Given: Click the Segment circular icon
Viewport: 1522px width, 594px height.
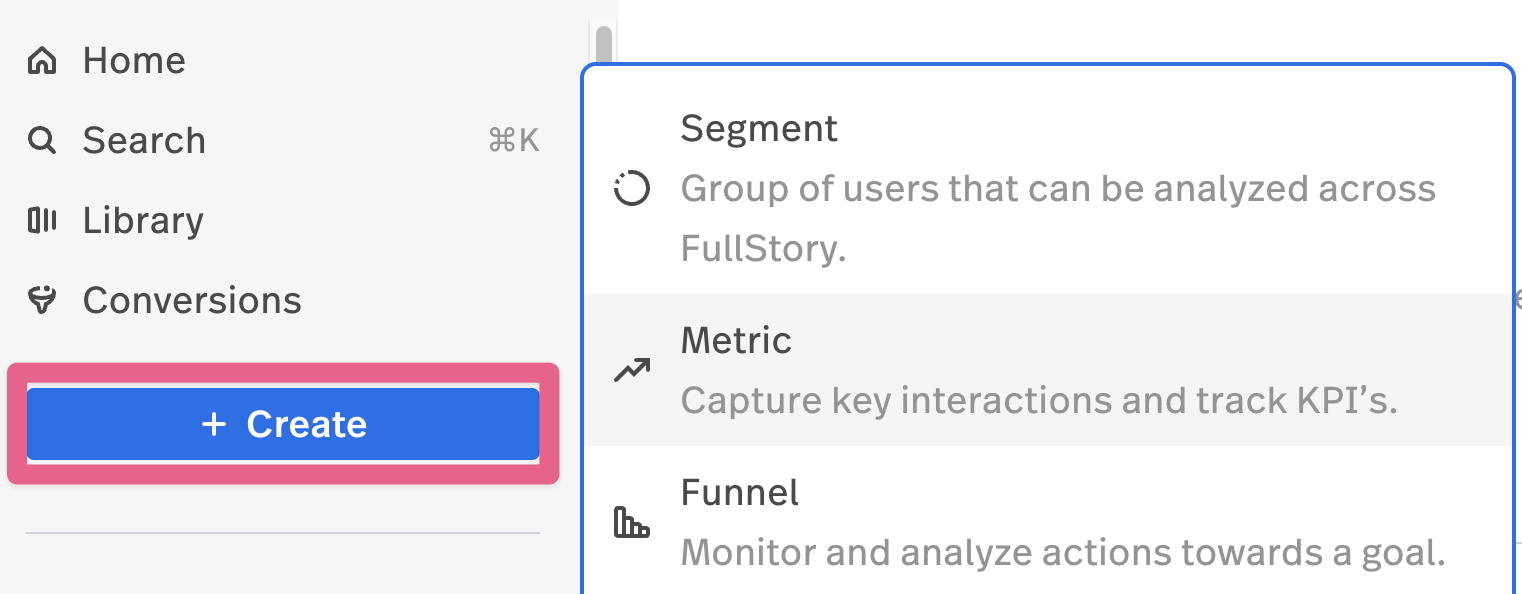Looking at the screenshot, I should [x=631, y=188].
